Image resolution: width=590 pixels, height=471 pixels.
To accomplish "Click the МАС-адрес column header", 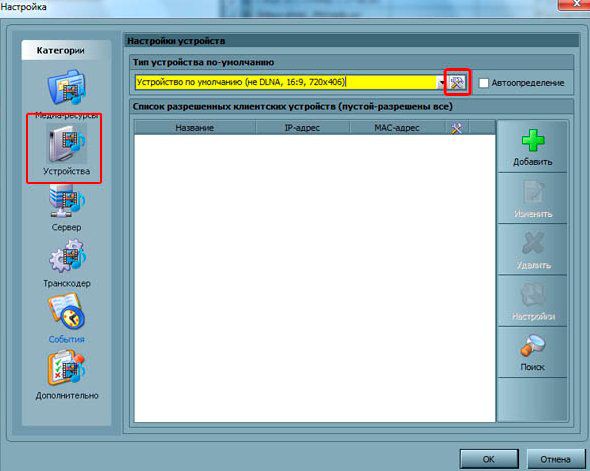I will pos(397,128).
